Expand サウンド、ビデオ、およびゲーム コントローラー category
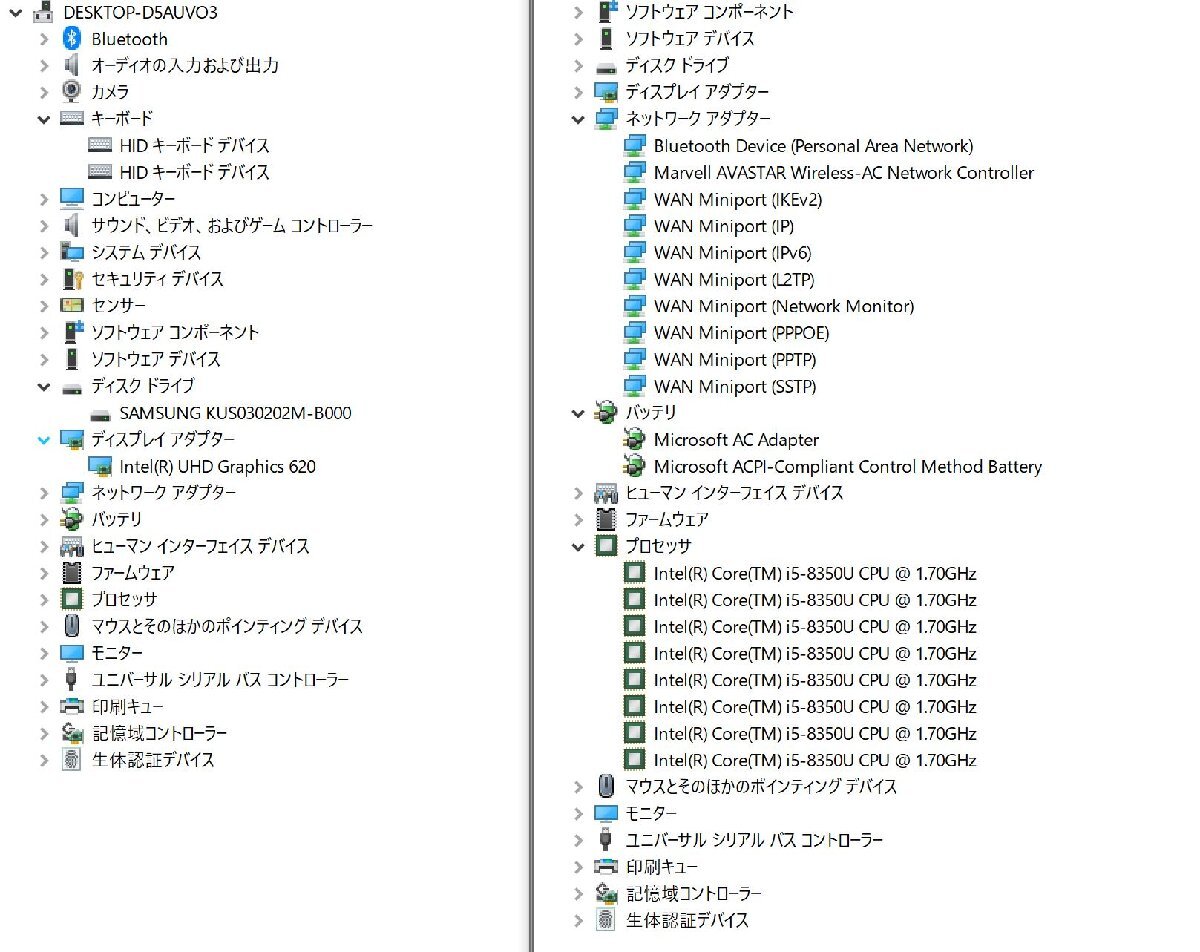 (43, 225)
